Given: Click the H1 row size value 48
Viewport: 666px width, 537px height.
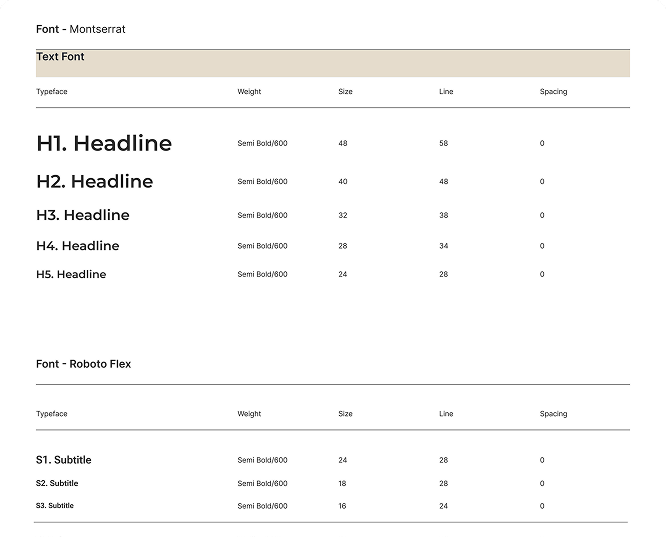Looking at the screenshot, I should [343, 143].
